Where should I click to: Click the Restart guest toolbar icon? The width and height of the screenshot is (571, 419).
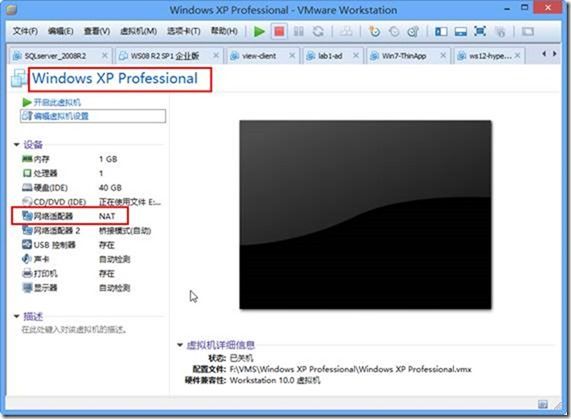click(x=318, y=32)
